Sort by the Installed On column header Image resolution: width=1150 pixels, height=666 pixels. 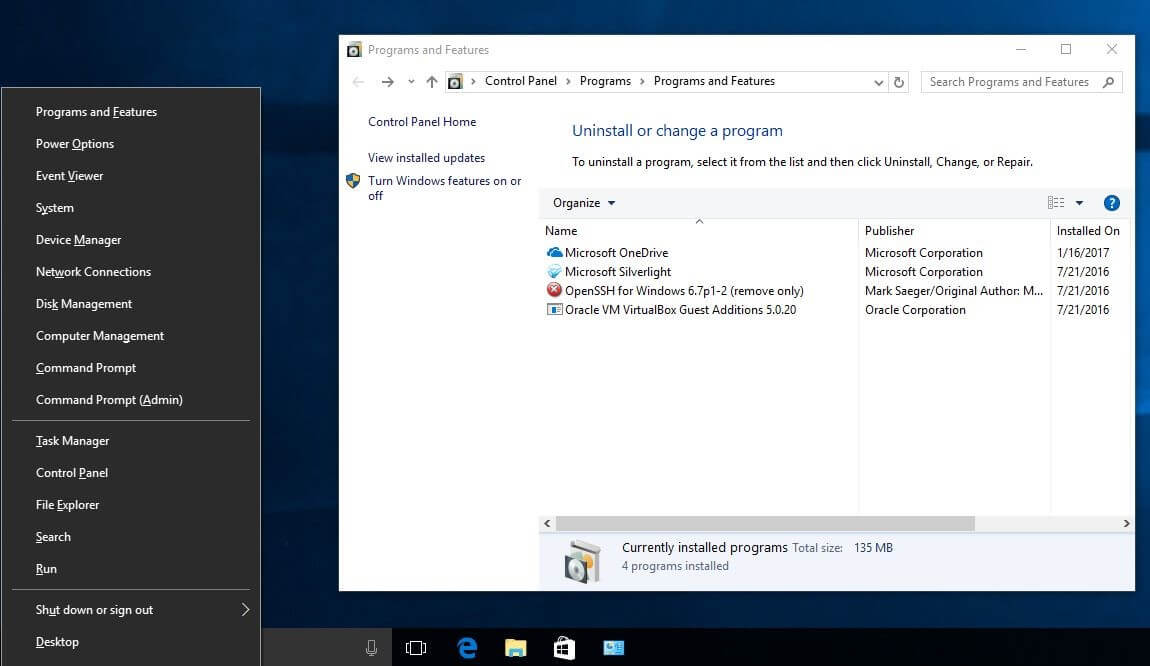coord(1090,230)
